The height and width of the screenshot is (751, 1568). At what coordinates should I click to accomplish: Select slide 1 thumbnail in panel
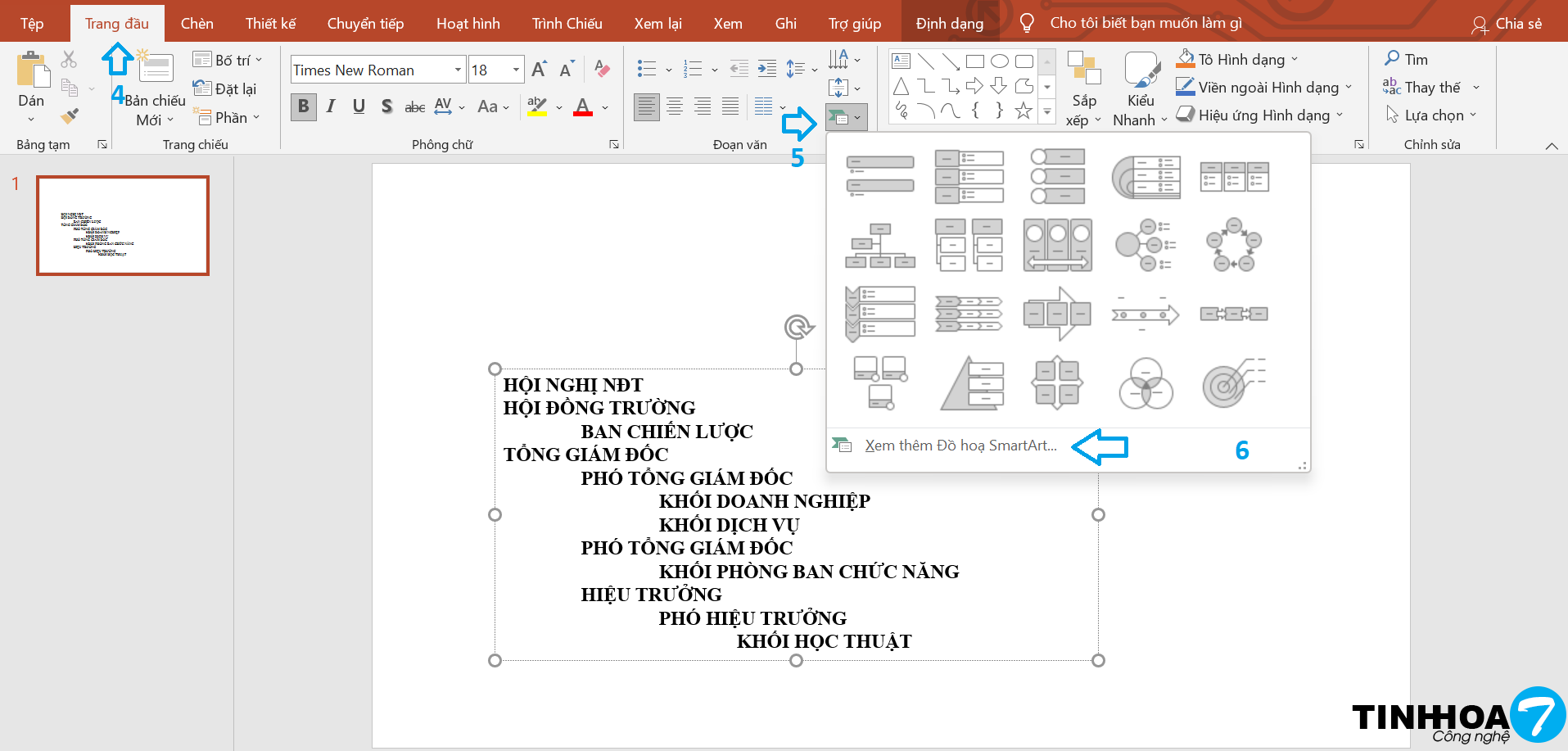click(123, 225)
